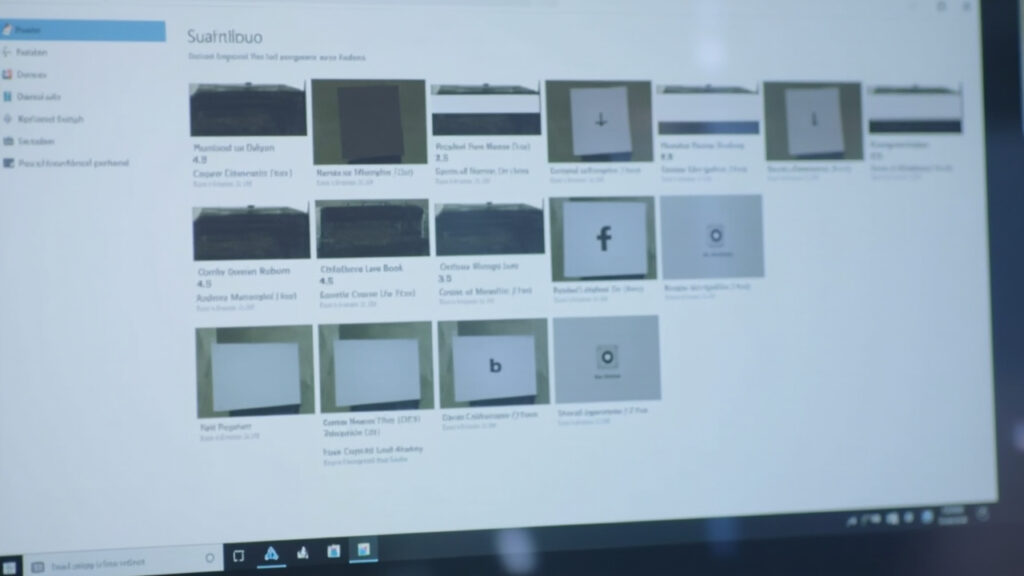Select the tile rated 3.5 in row two
Screen dimensions: 1024x576
[488, 230]
